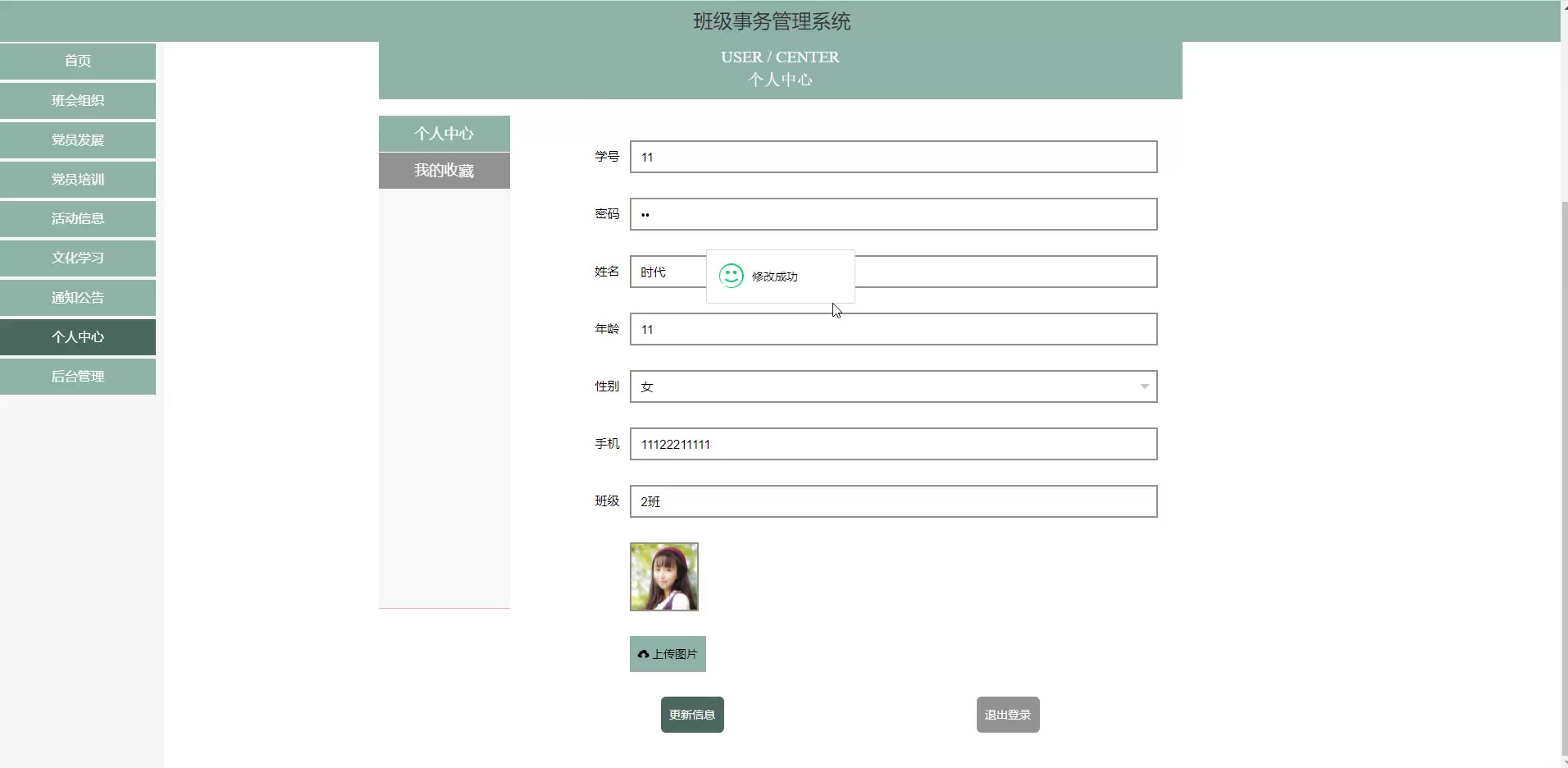
Task: Click the cloud upload icon
Action: (644, 654)
